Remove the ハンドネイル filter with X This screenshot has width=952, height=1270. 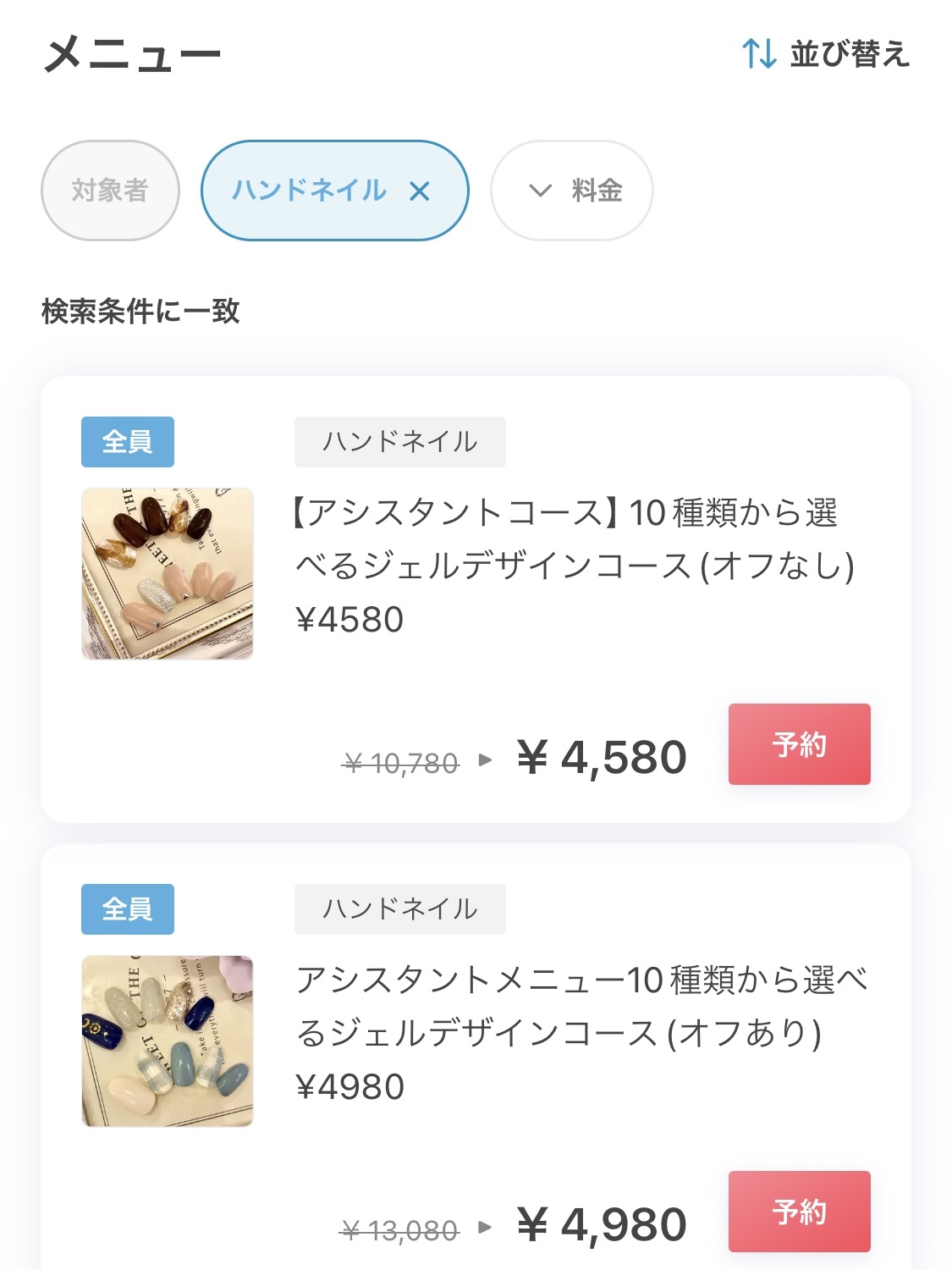420,191
